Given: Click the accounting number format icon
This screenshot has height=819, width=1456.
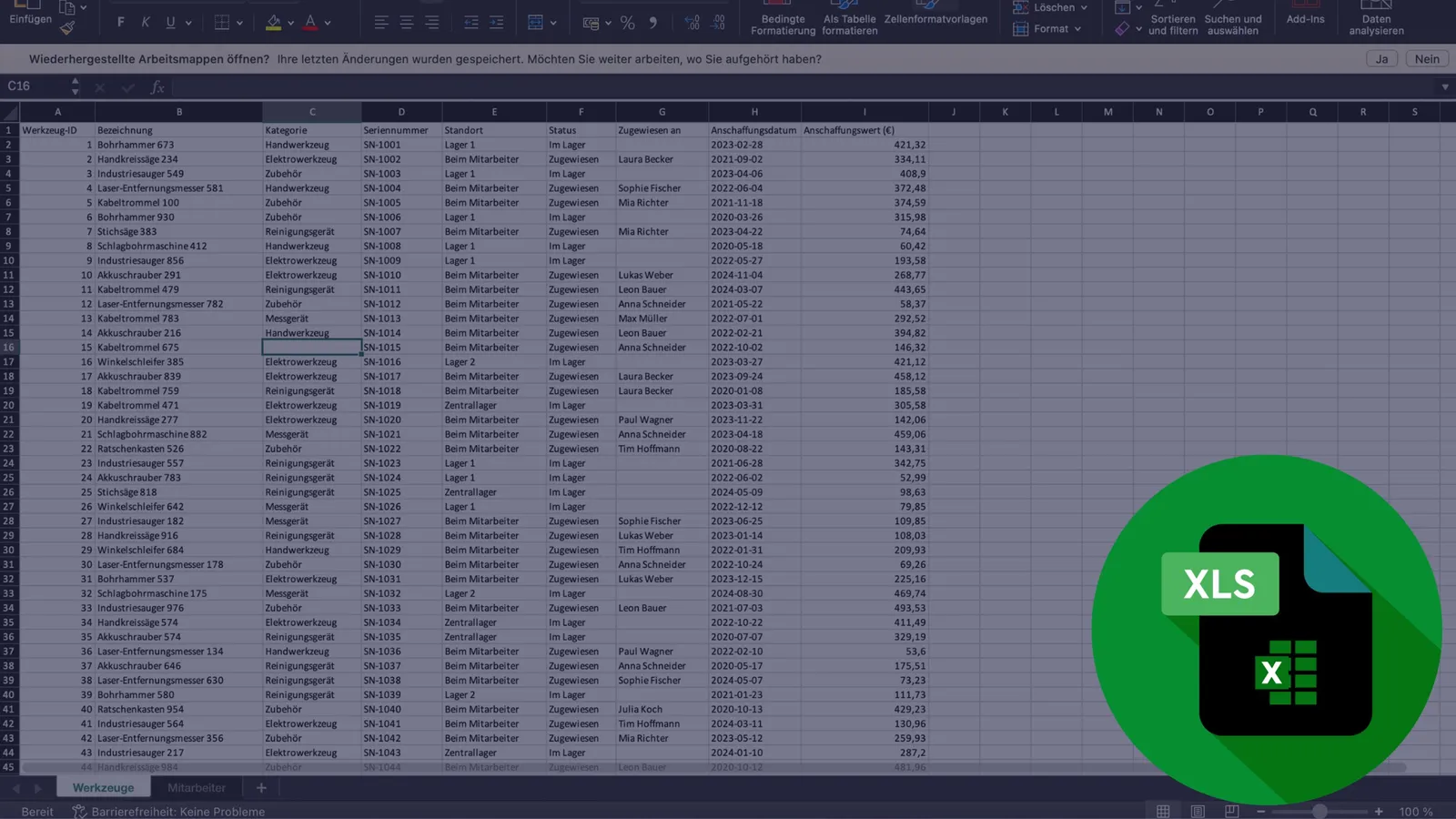Looking at the screenshot, I should [x=591, y=23].
